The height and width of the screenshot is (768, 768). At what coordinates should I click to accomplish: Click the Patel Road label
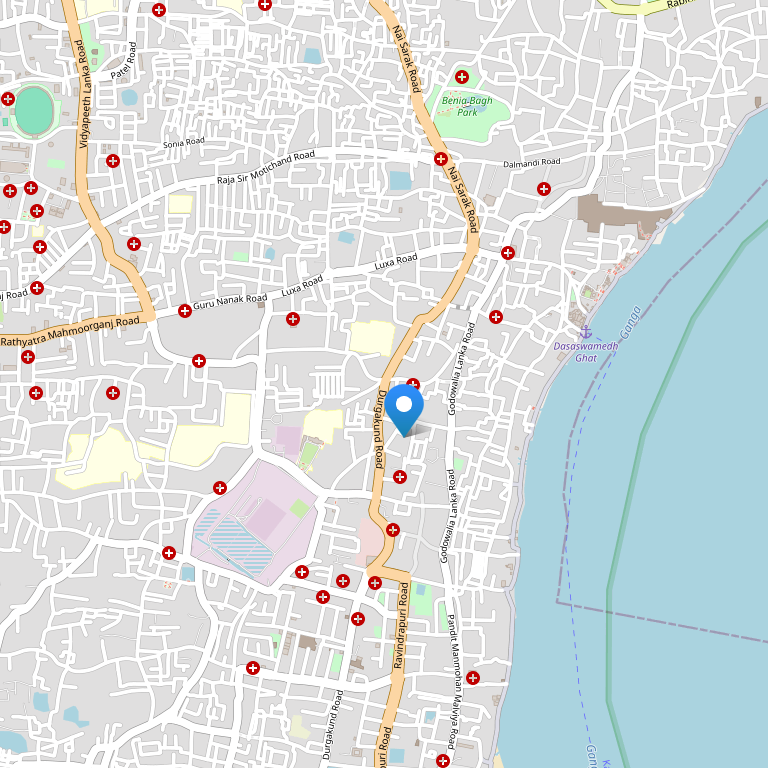(122, 60)
